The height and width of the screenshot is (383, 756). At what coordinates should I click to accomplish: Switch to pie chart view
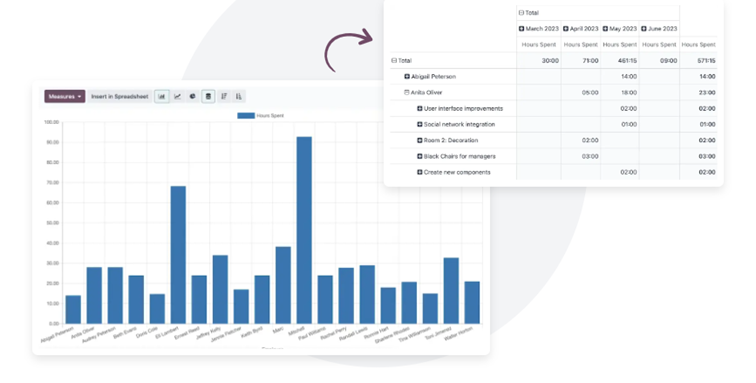(192, 96)
